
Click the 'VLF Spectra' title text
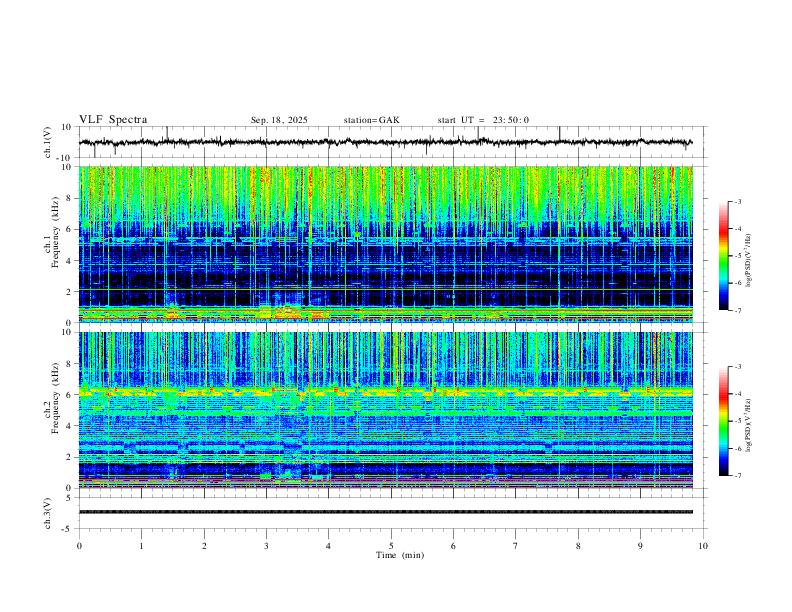click(x=113, y=120)
